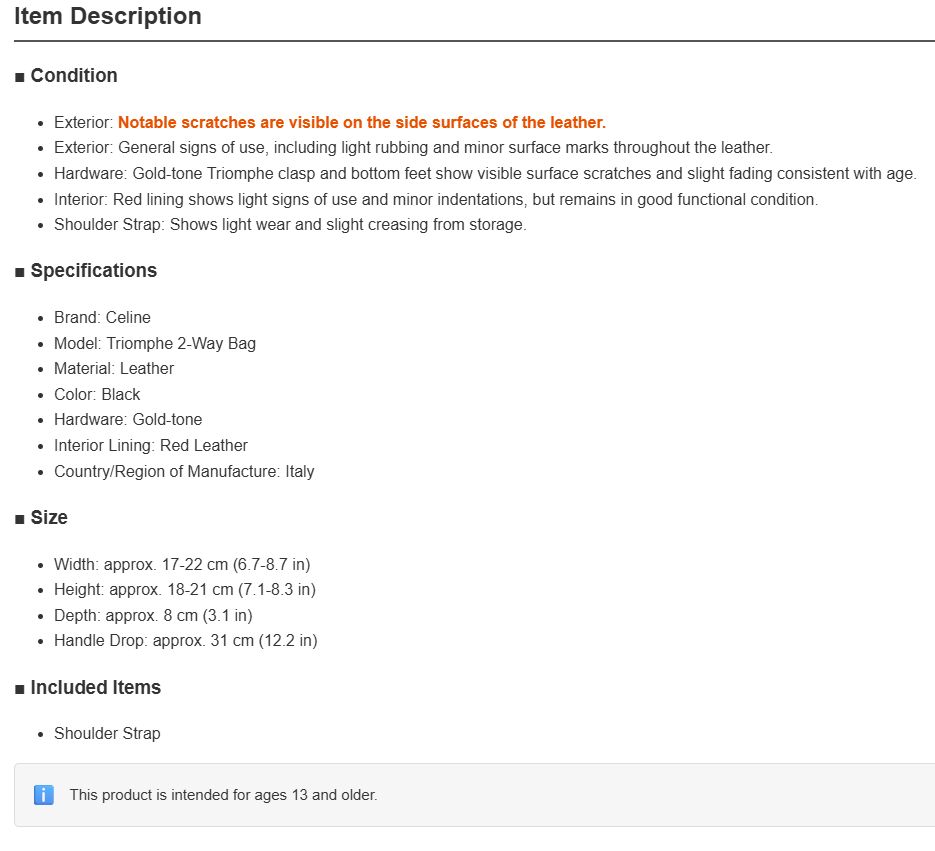
Task: Click the orange 'Notable scratches are visible' text
Action: point(362,122)
